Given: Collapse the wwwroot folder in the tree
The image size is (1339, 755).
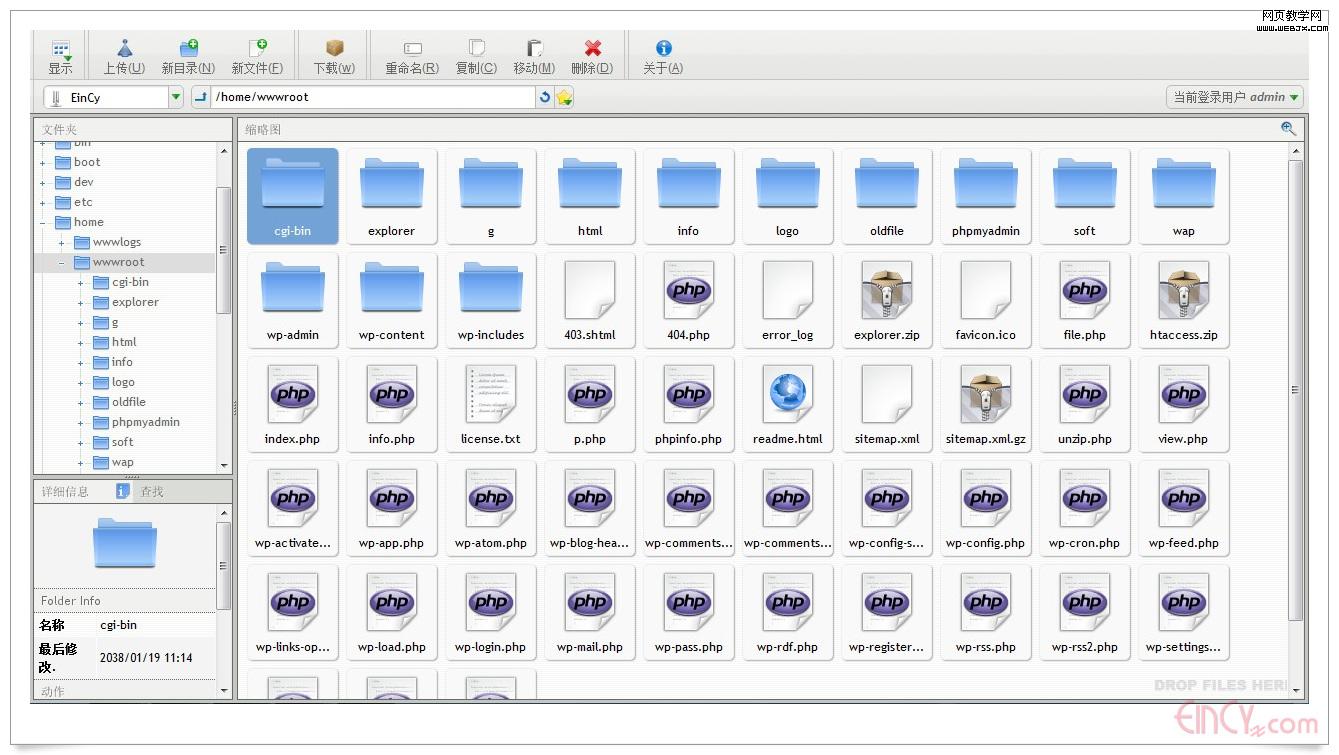Looking at the screenshot, I should 62,263.
